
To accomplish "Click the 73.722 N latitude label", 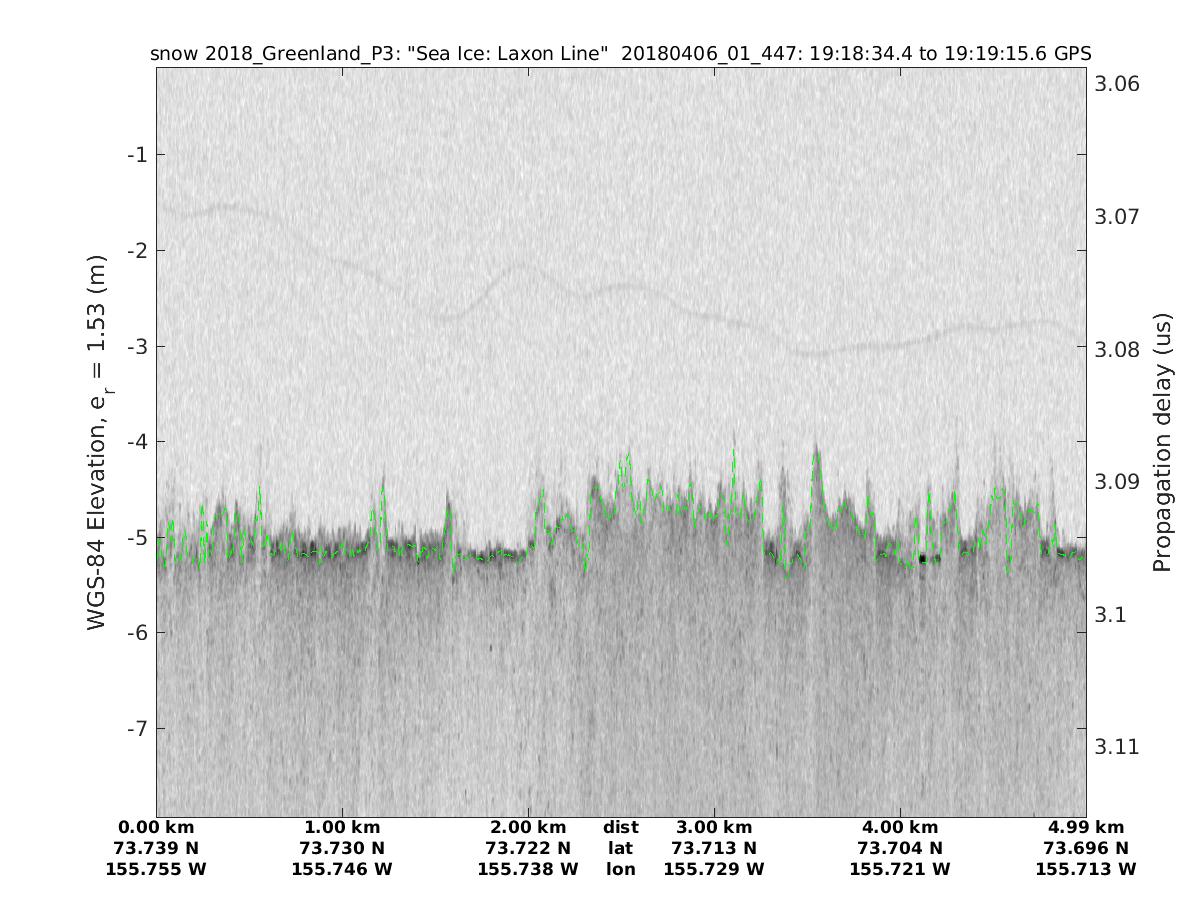I will 528,848.
